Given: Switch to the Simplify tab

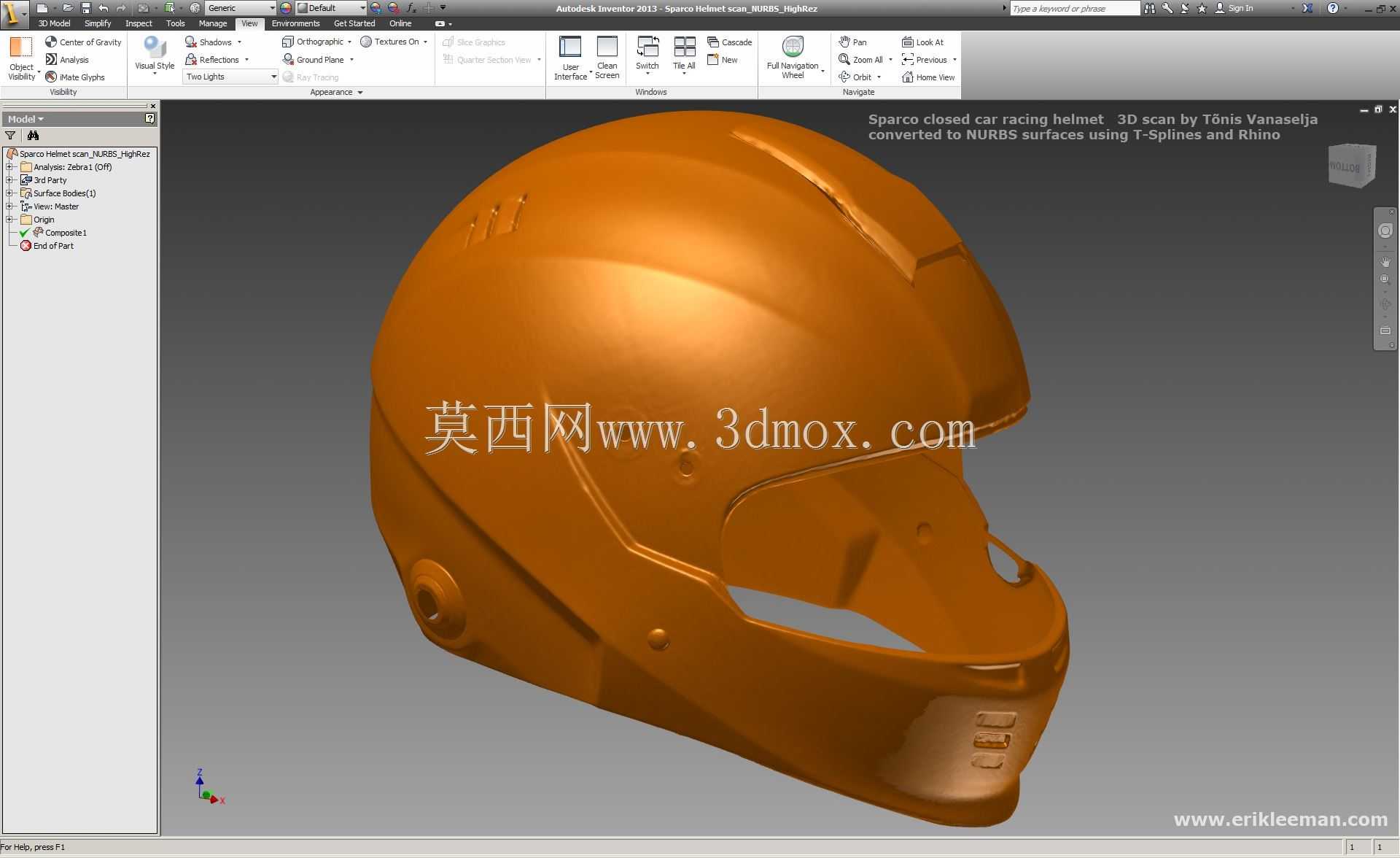Looking at the screenshot, I should point(98,23).
